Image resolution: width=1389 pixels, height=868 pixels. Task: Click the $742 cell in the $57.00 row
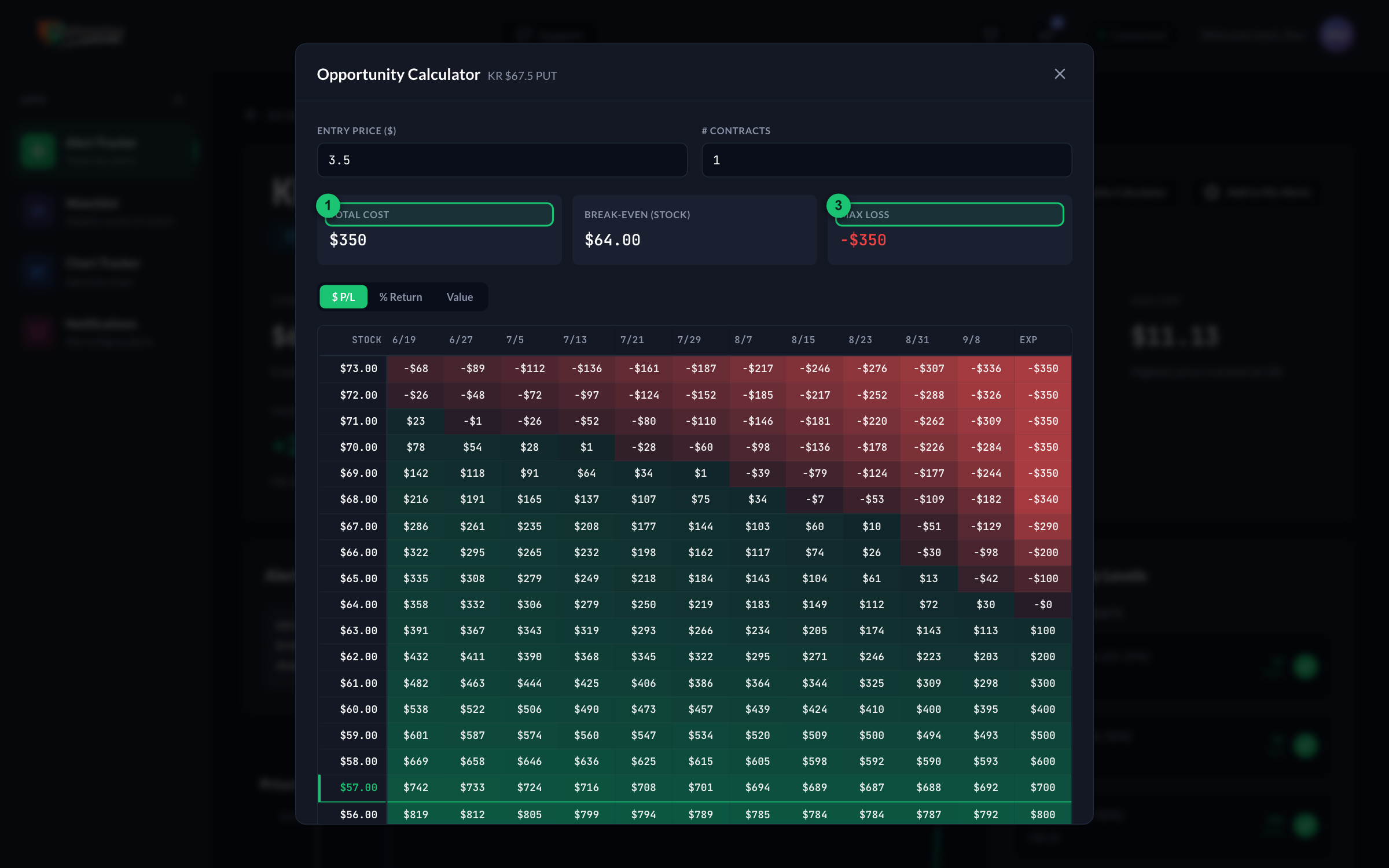(416, 788)
